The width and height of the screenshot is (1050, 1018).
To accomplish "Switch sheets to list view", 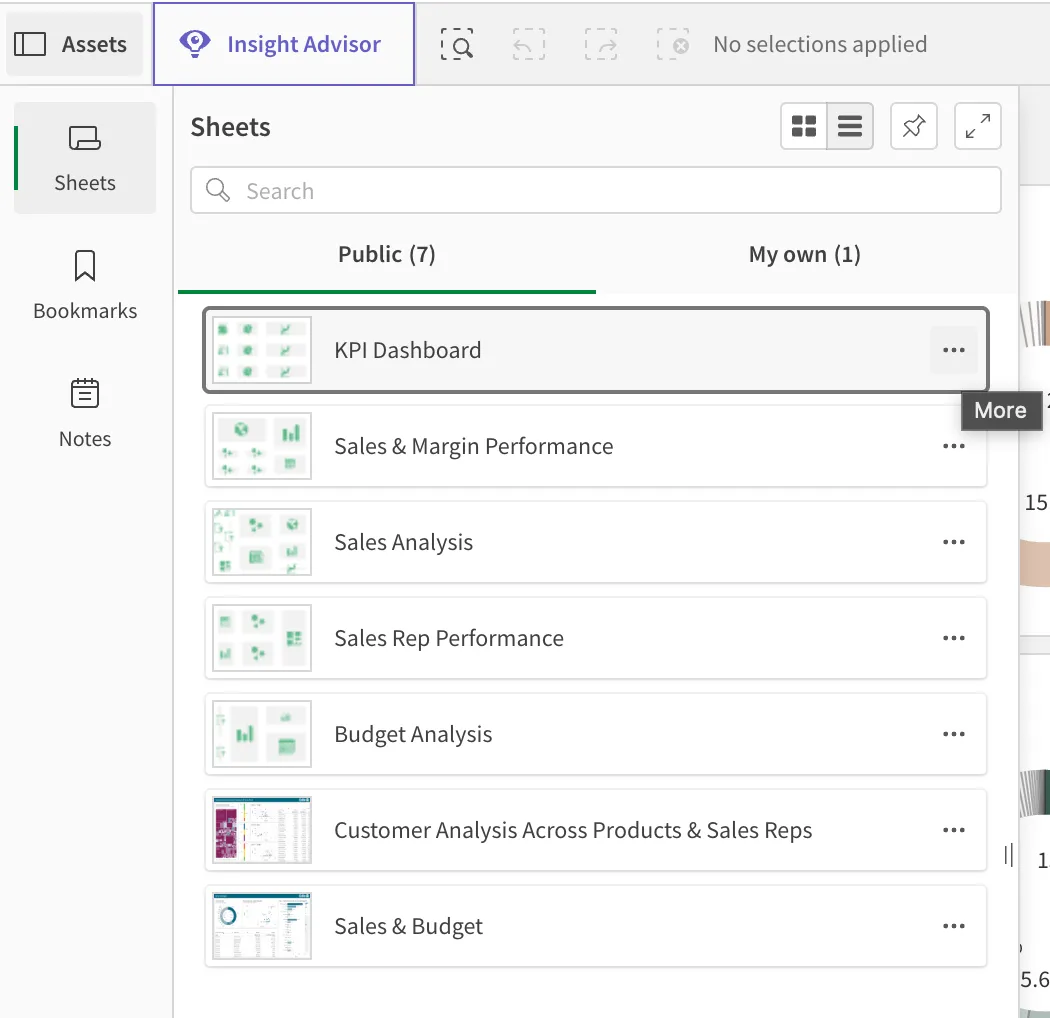I will (850, 126).
